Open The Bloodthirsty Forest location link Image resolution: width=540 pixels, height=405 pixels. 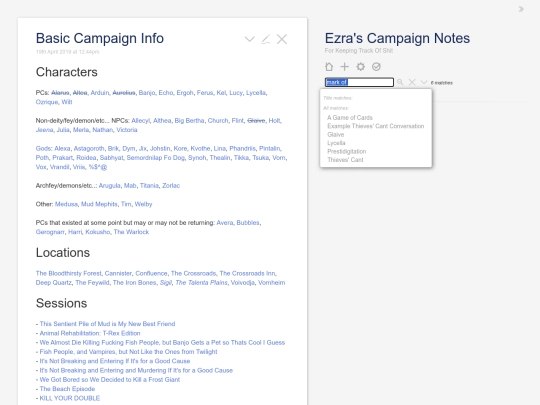[69, 273]
